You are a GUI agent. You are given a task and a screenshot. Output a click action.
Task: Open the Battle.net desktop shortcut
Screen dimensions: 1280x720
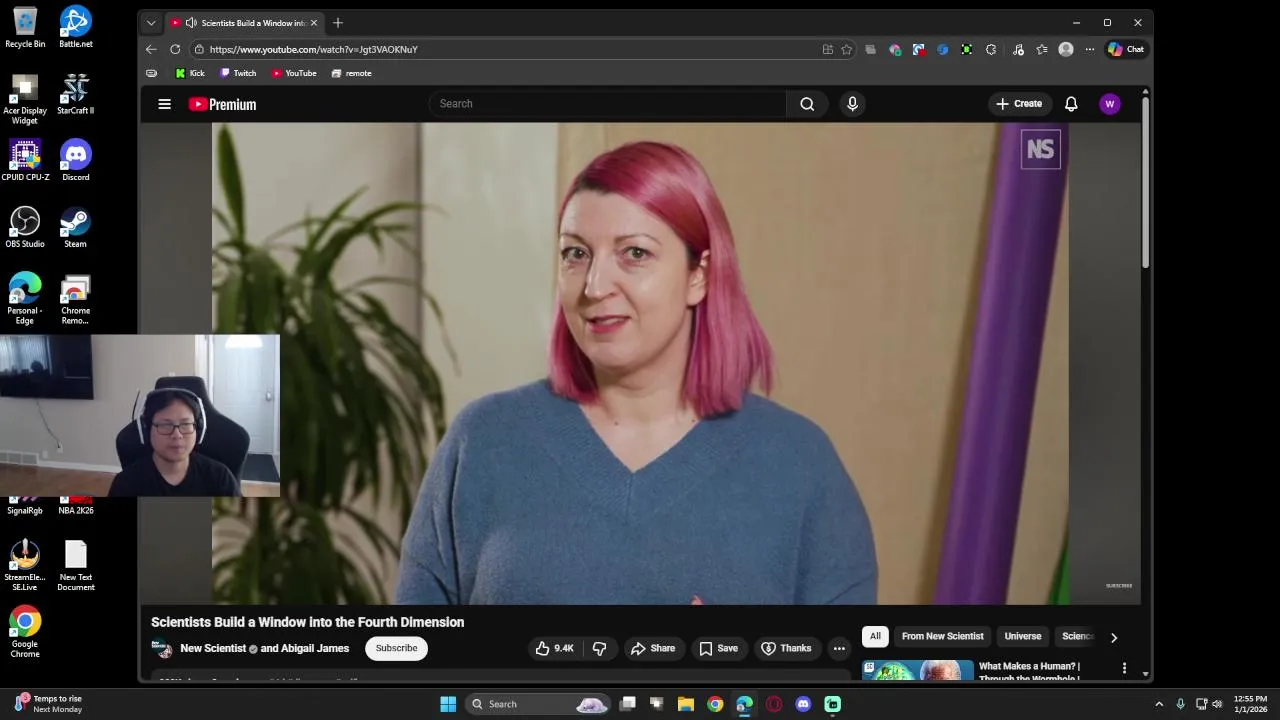pos(75,27)
